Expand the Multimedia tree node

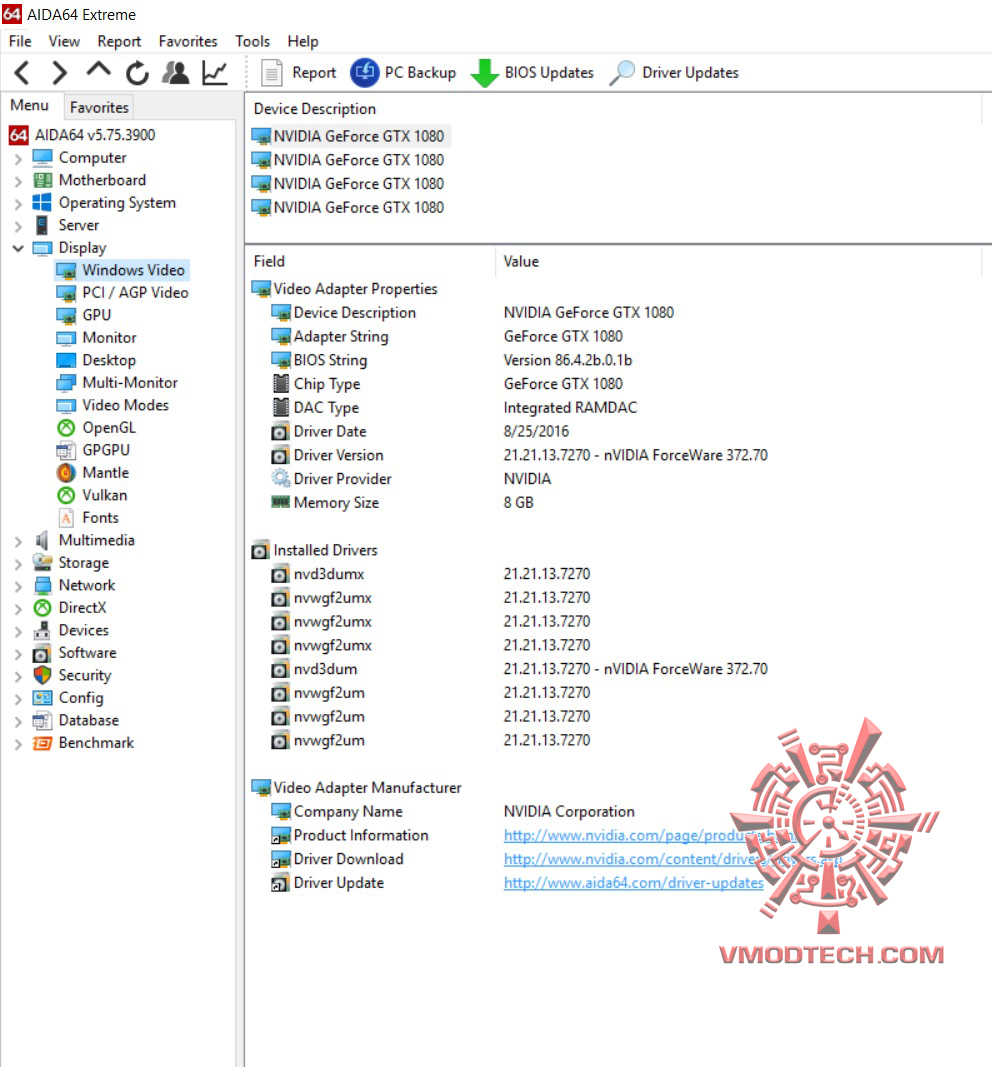click(x=18, y=541)
